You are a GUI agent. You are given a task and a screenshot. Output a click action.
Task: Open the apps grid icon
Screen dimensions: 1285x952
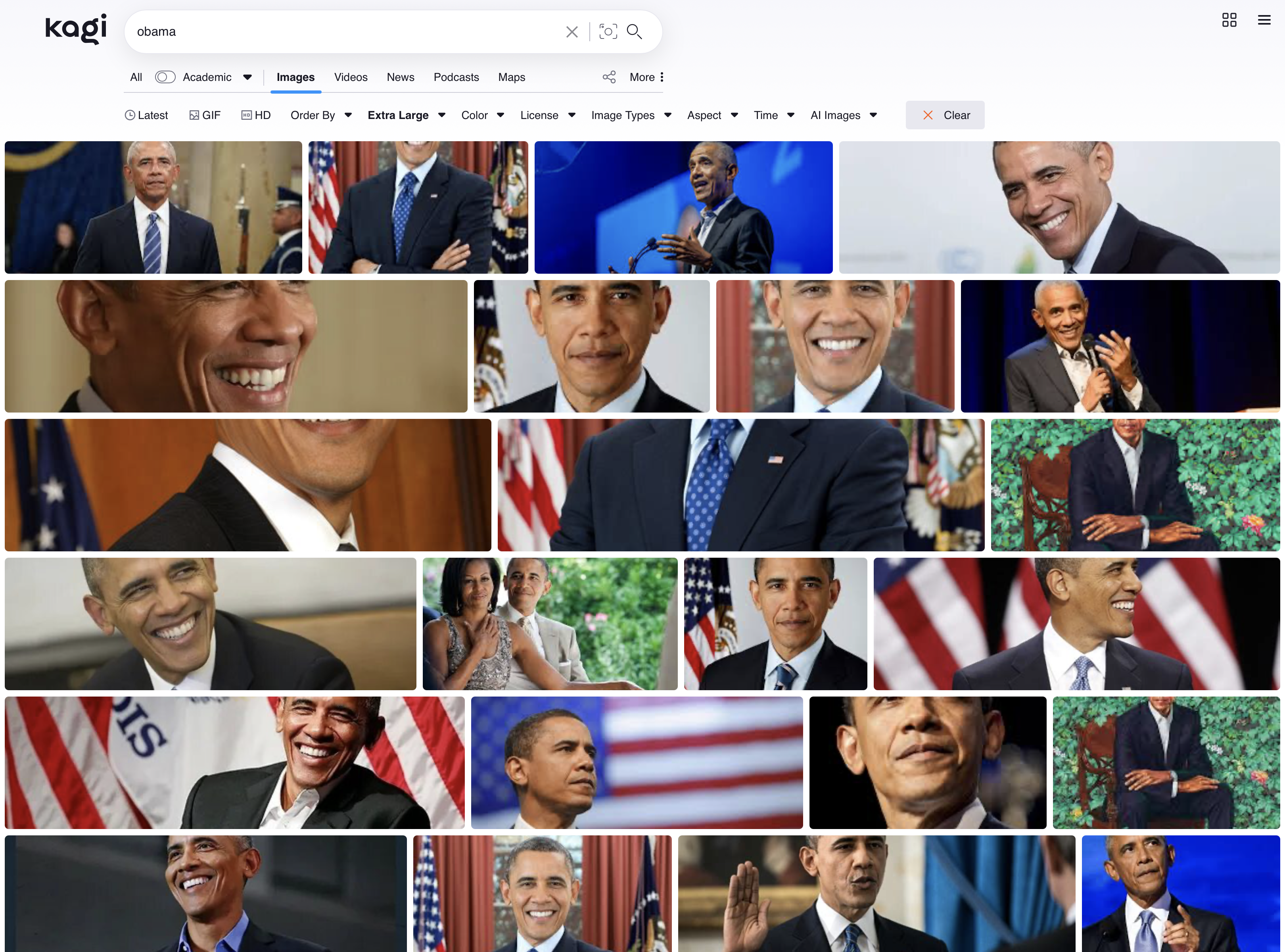pyautogui.click(x=1229, y=20)
